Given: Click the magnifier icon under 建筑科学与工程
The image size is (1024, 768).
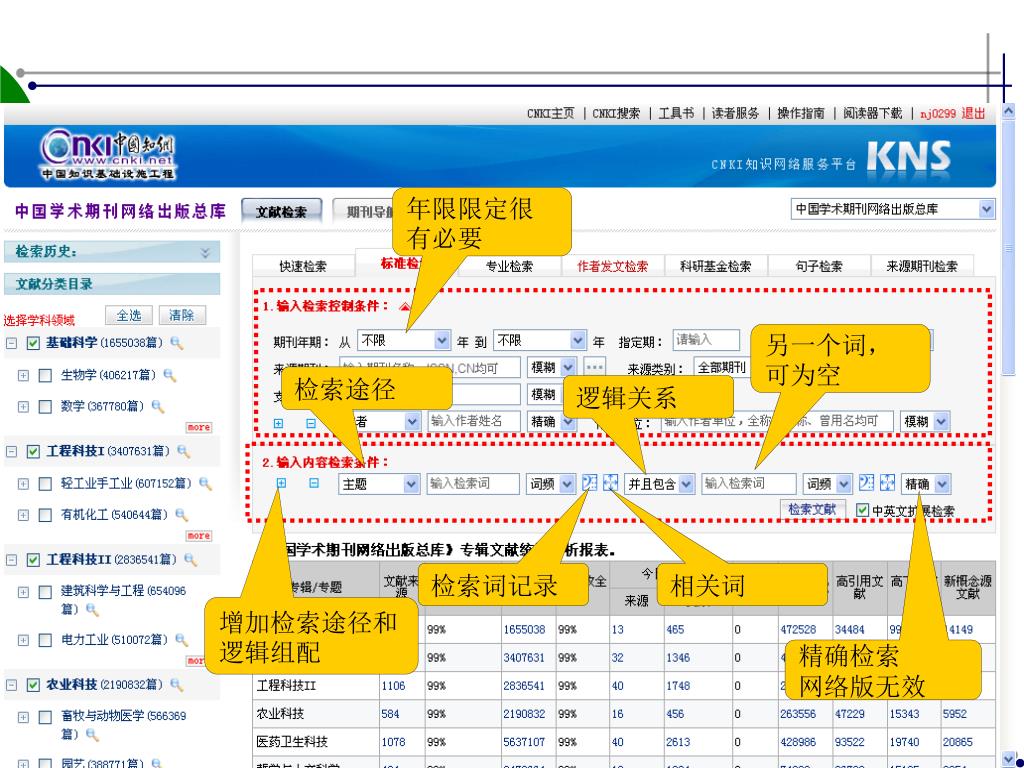Looking at the screenshot, I should (x=92, y=609).
